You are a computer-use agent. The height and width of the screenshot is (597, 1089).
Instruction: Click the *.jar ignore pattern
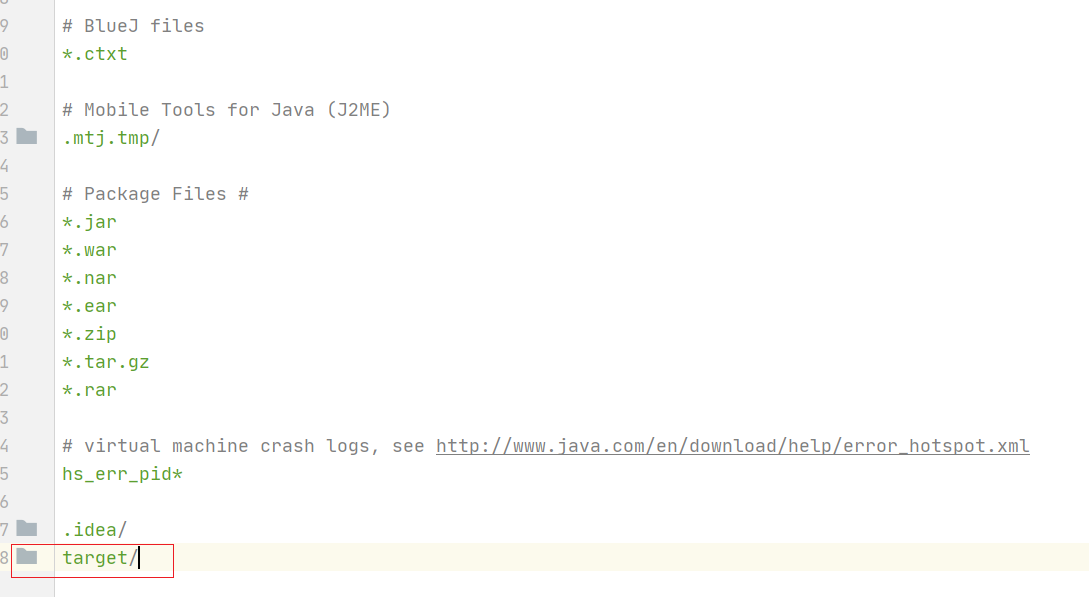pyautogui.click(x=90, y=222)
